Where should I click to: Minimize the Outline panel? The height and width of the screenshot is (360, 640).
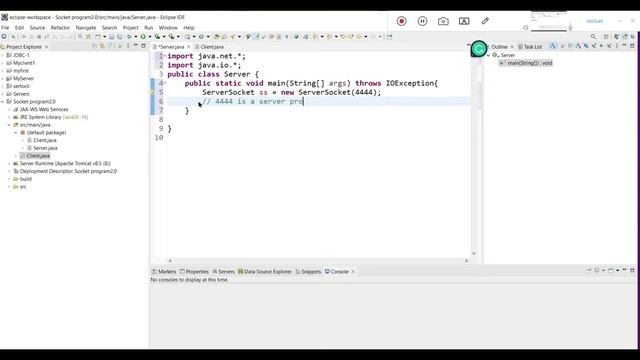tap(624, 46)
